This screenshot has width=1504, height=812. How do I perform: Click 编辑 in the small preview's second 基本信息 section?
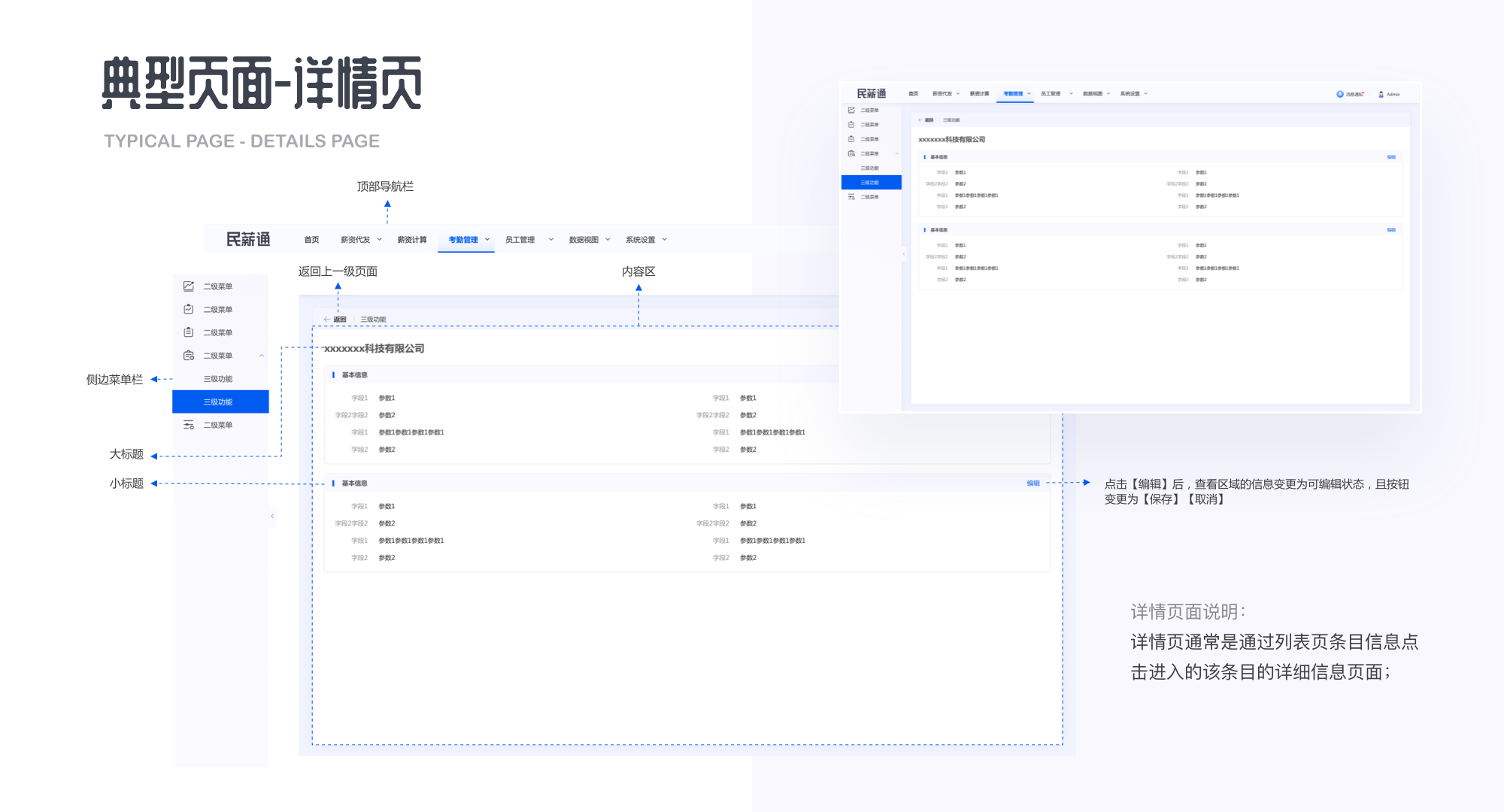click(x=1391, y=230)
